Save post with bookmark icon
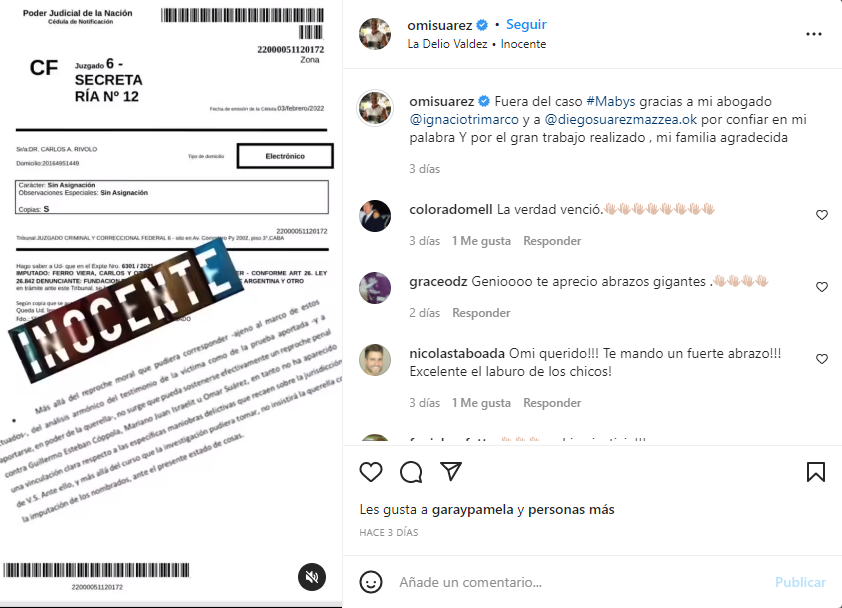The image size is (842, 608). click(816, 472)
